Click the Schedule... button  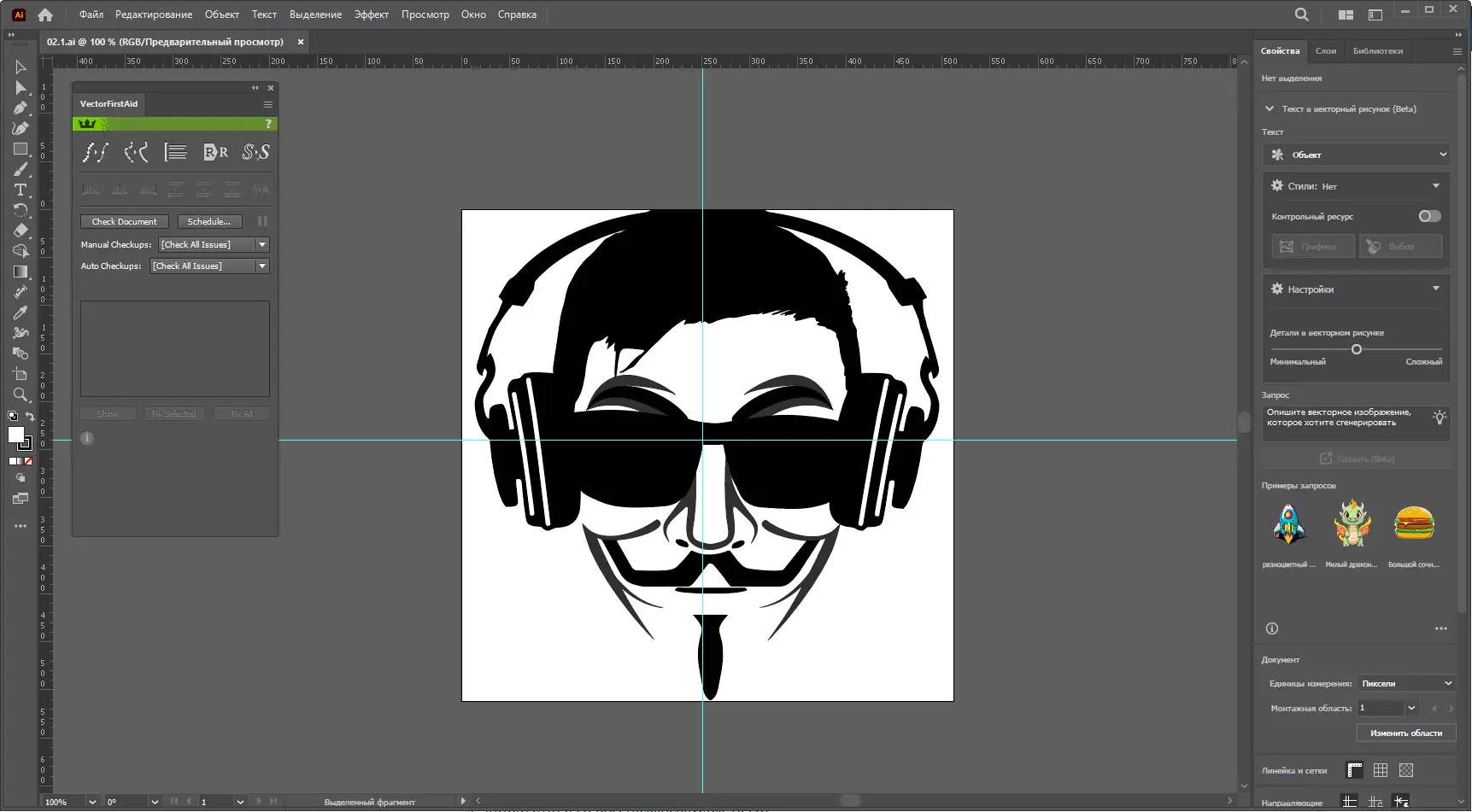209,221
